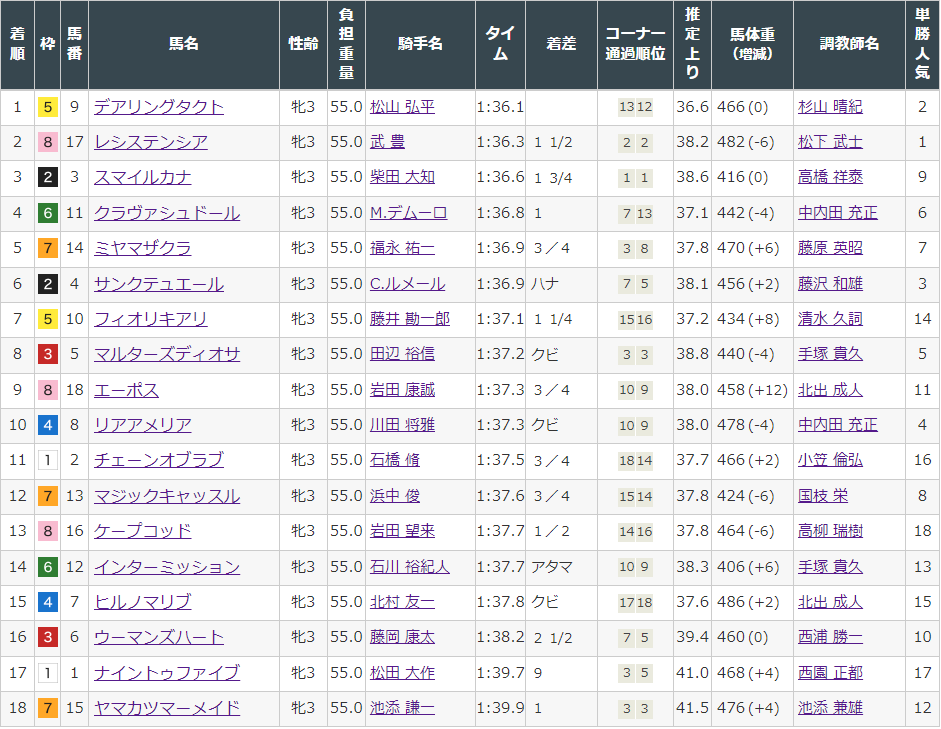This screenshot has width=941, height=729.
Task: Open trainer 高橋 祥泰 page
Action: (x=831, y=178)
